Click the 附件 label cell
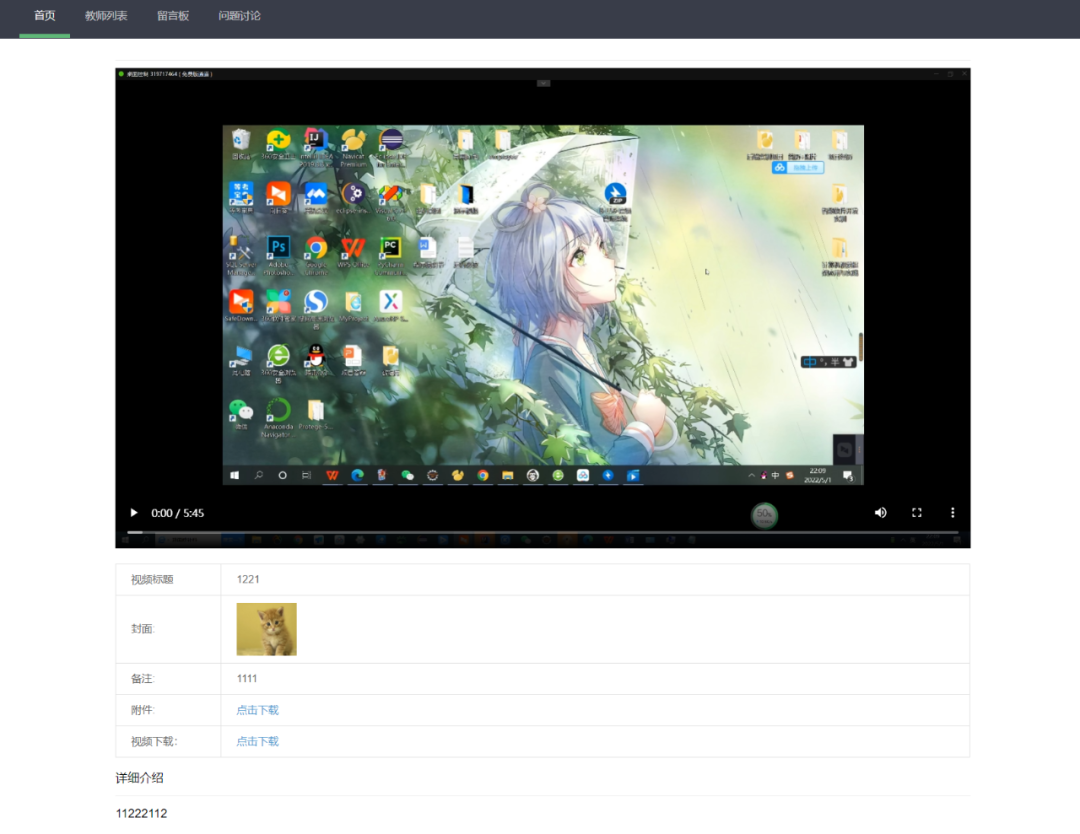Screen dimensions: 1080x834 click(x=168, y=710)
